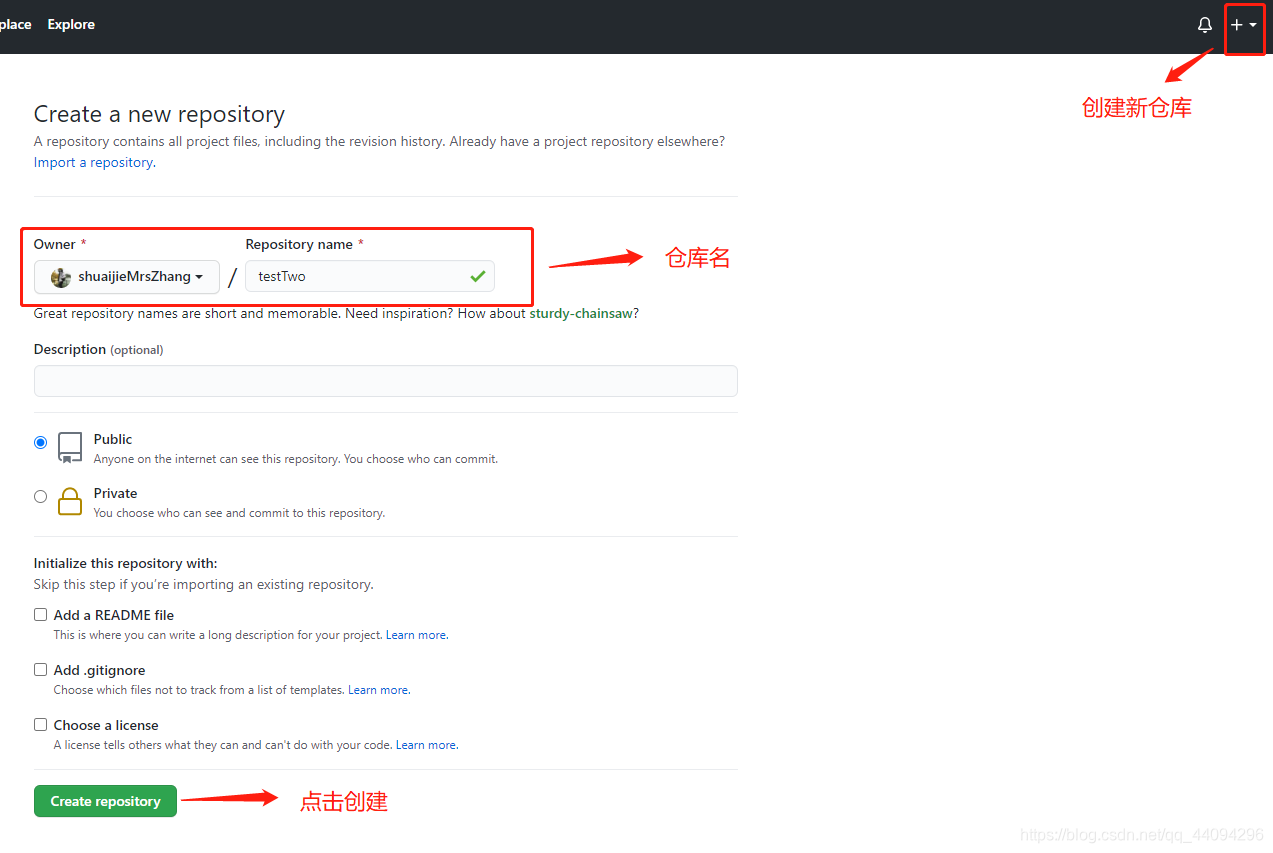
Task: Open the notifications bell icon
Action: pyautogui.click(x=1205, y=25)
